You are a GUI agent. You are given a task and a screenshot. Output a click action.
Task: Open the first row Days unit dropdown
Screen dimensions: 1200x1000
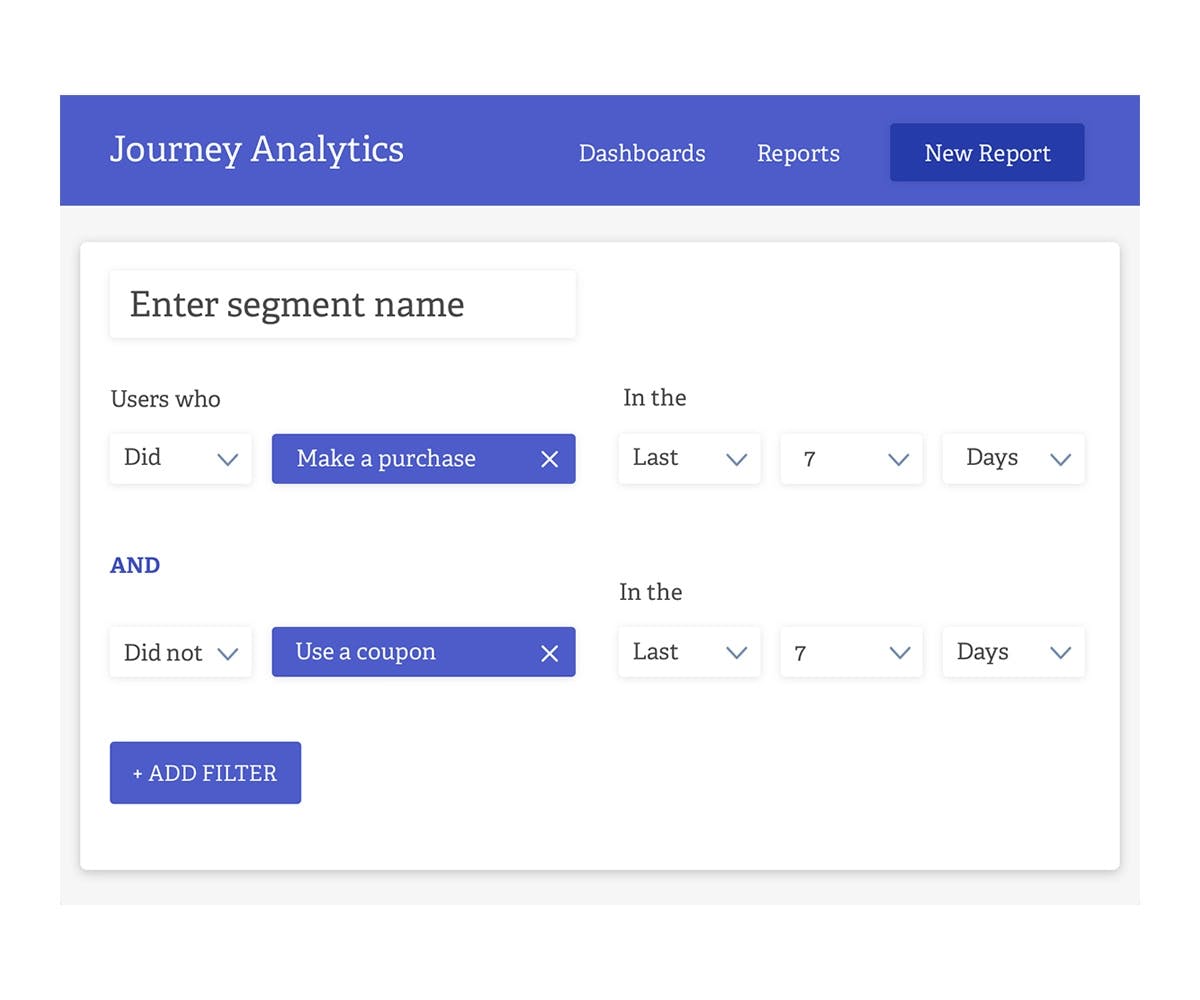click(1013, 459)
